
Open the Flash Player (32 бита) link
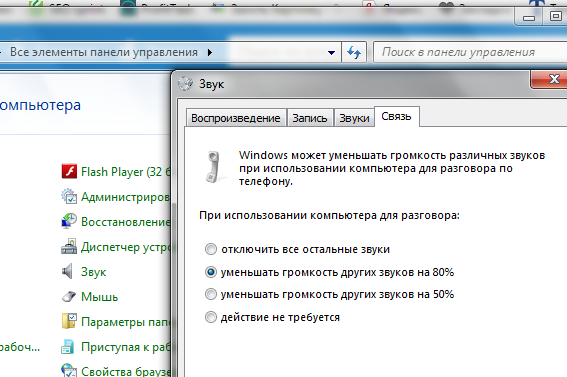[x=125, y=172]
